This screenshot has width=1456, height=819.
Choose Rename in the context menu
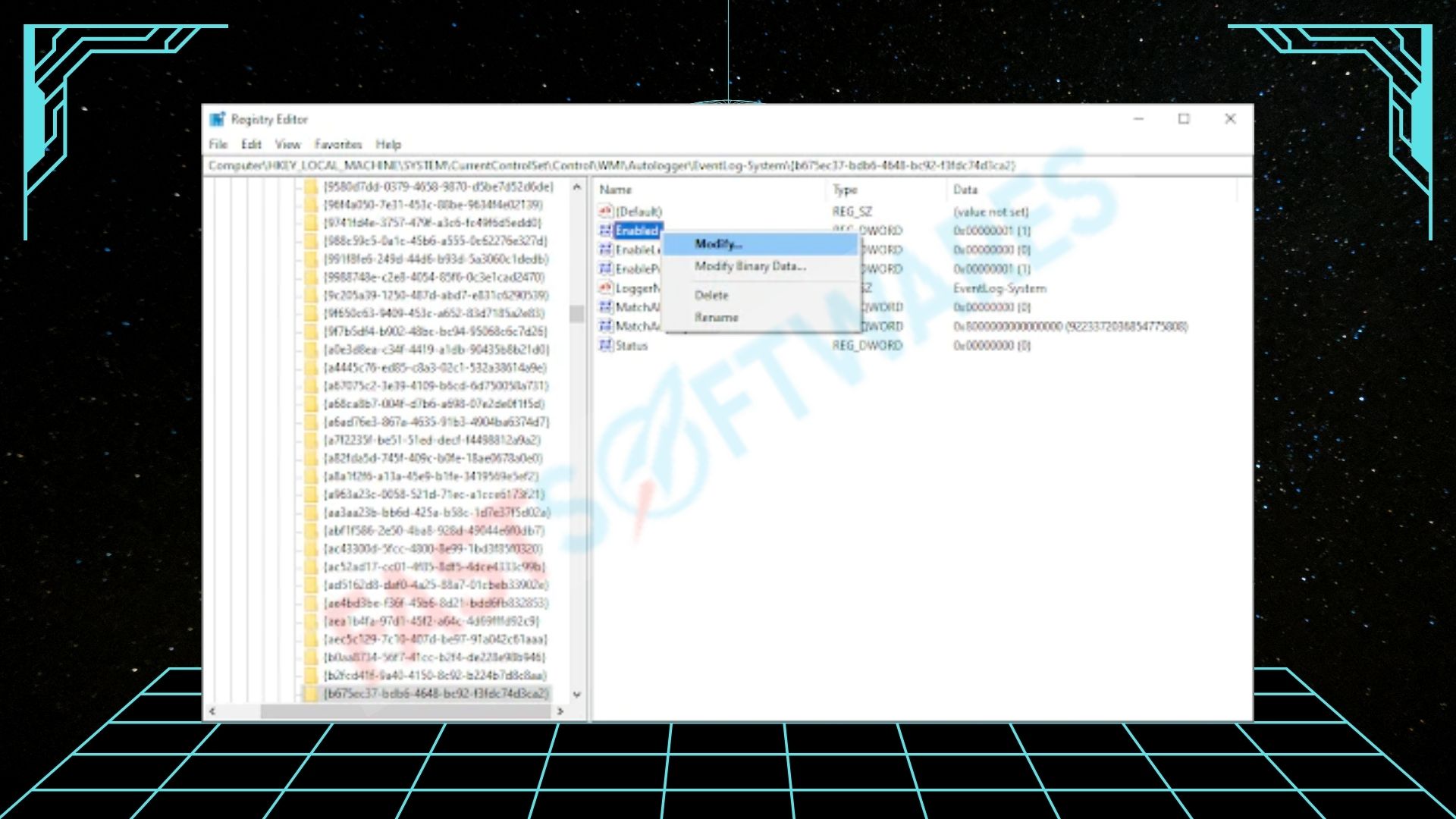pyautogui.click(x=761, y=317)
